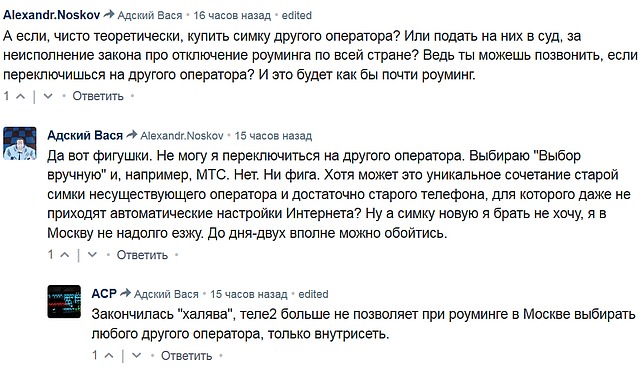This screenshot has width=640, height=370.
Task: Click the vote count on Alexandr.Noskov's comment
Action: tap(7, 96)
